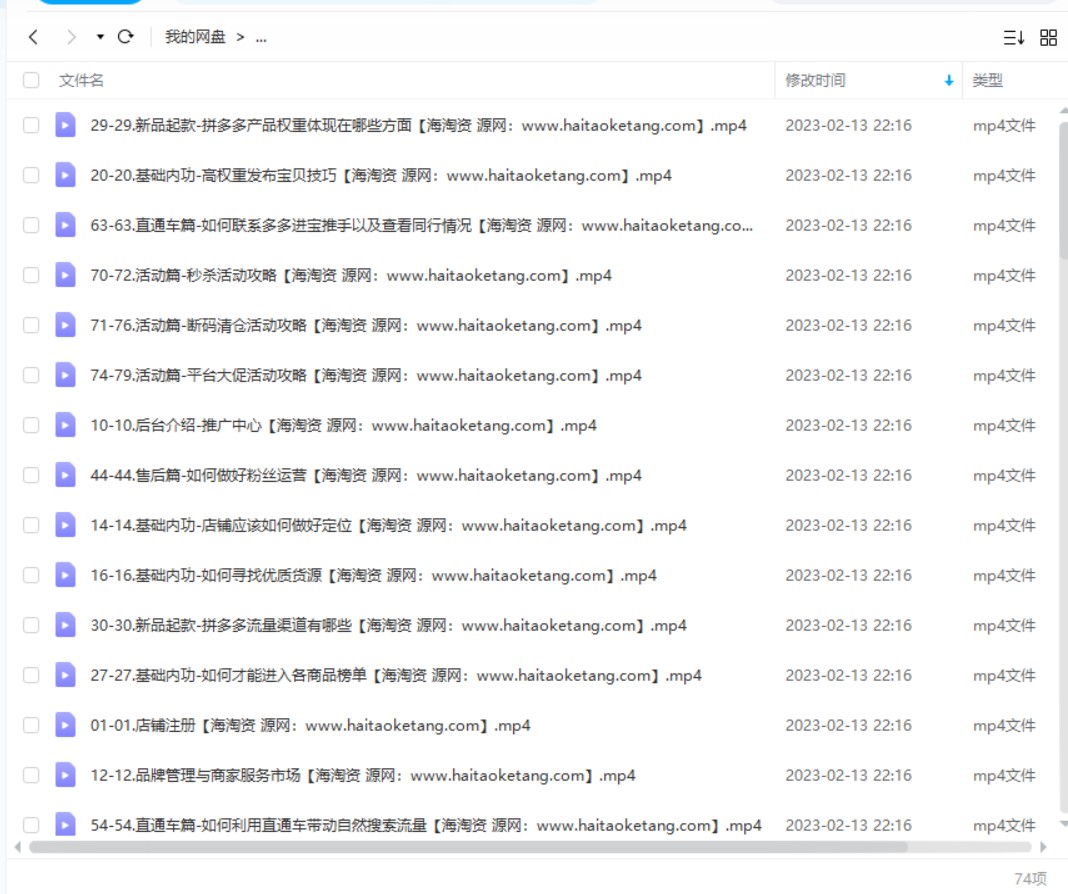Click video icon of 16-16.基础内功 file
1068x894 pixels.
tap(65, 575)
